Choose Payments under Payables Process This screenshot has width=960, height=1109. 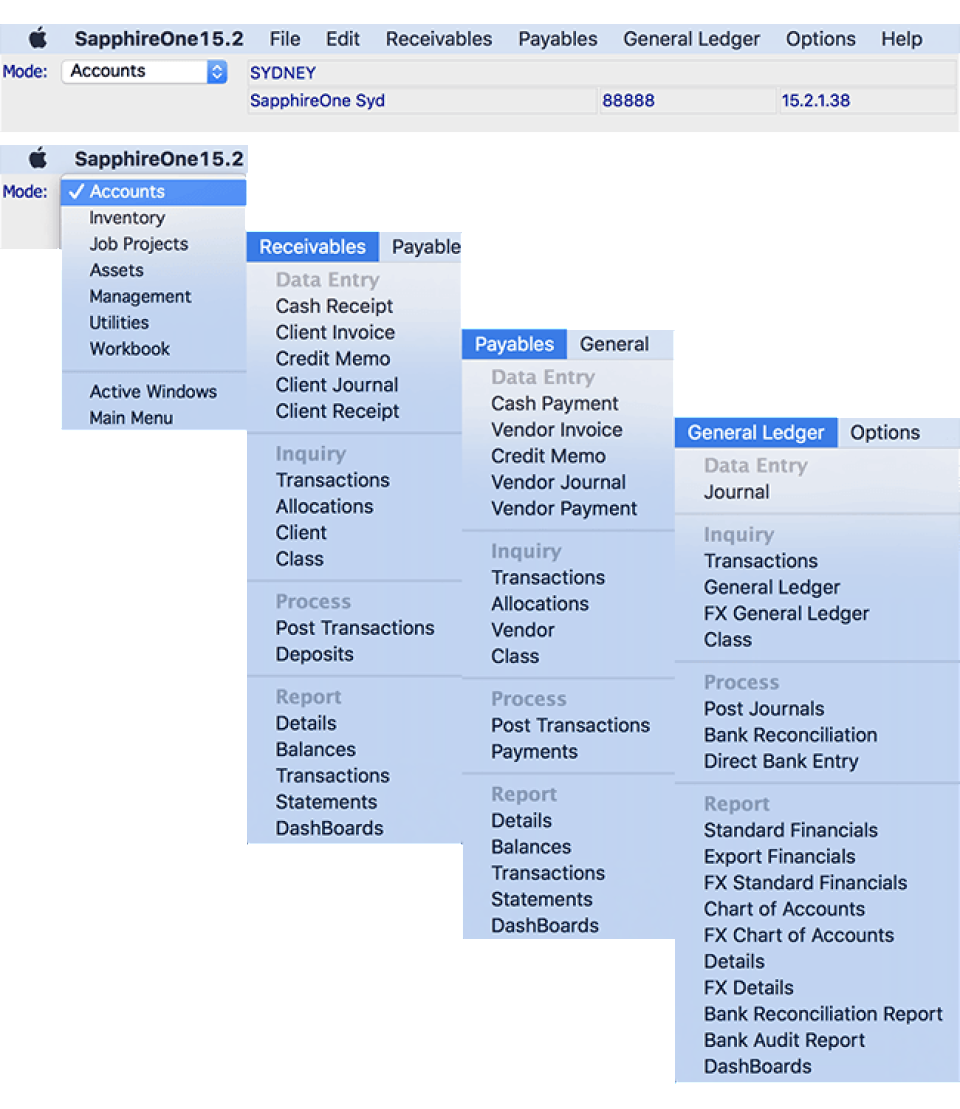tap(534, 752)
